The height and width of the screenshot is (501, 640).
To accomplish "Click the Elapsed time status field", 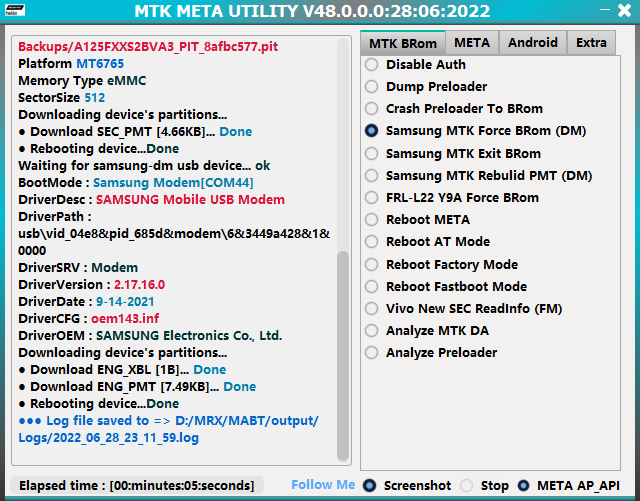I will pos(137,485).
